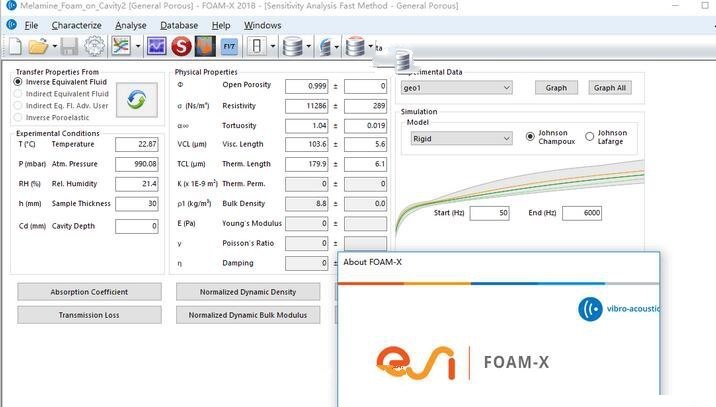The image size is (716, 407).
Task: Click the multi-colored curves graph icon
Action: 121,47
